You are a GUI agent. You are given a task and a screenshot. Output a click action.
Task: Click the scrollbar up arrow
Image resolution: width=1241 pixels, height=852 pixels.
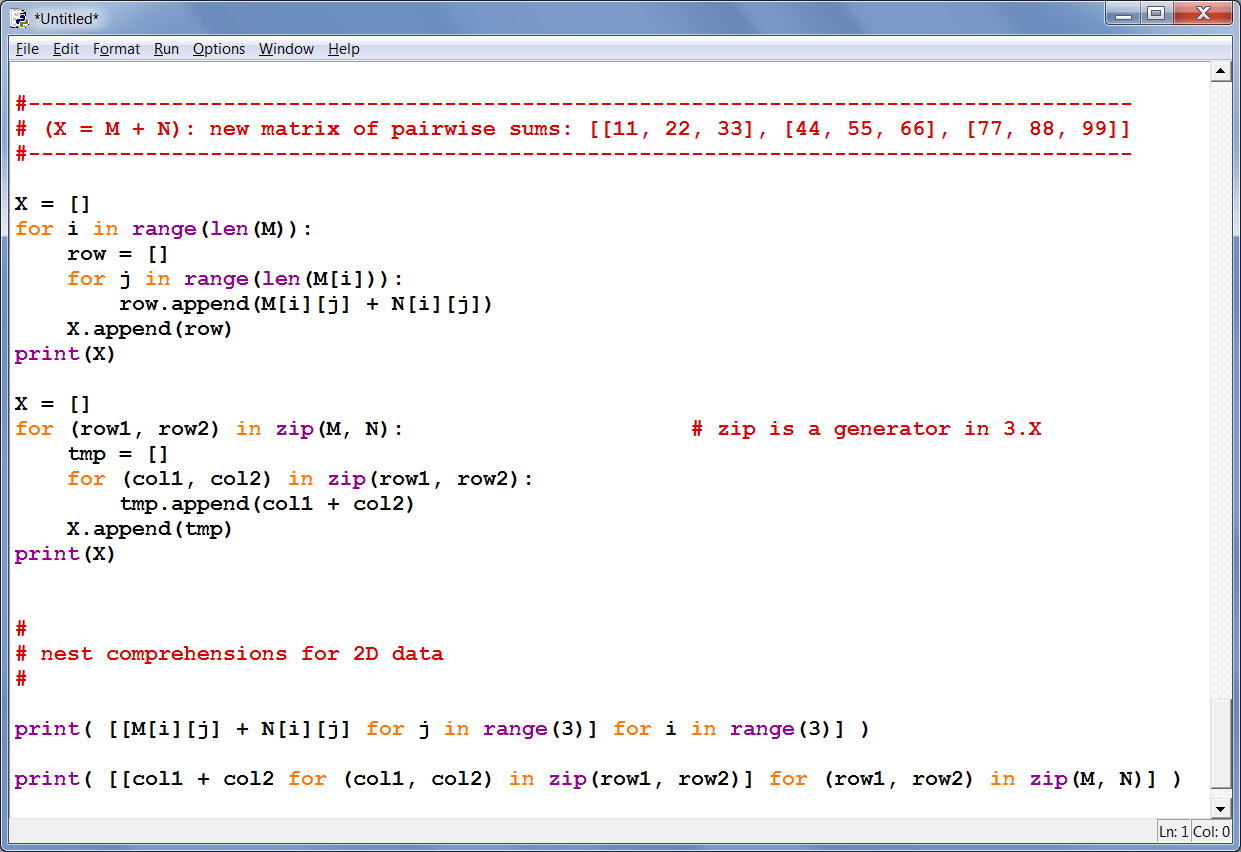coord(1220,72)
